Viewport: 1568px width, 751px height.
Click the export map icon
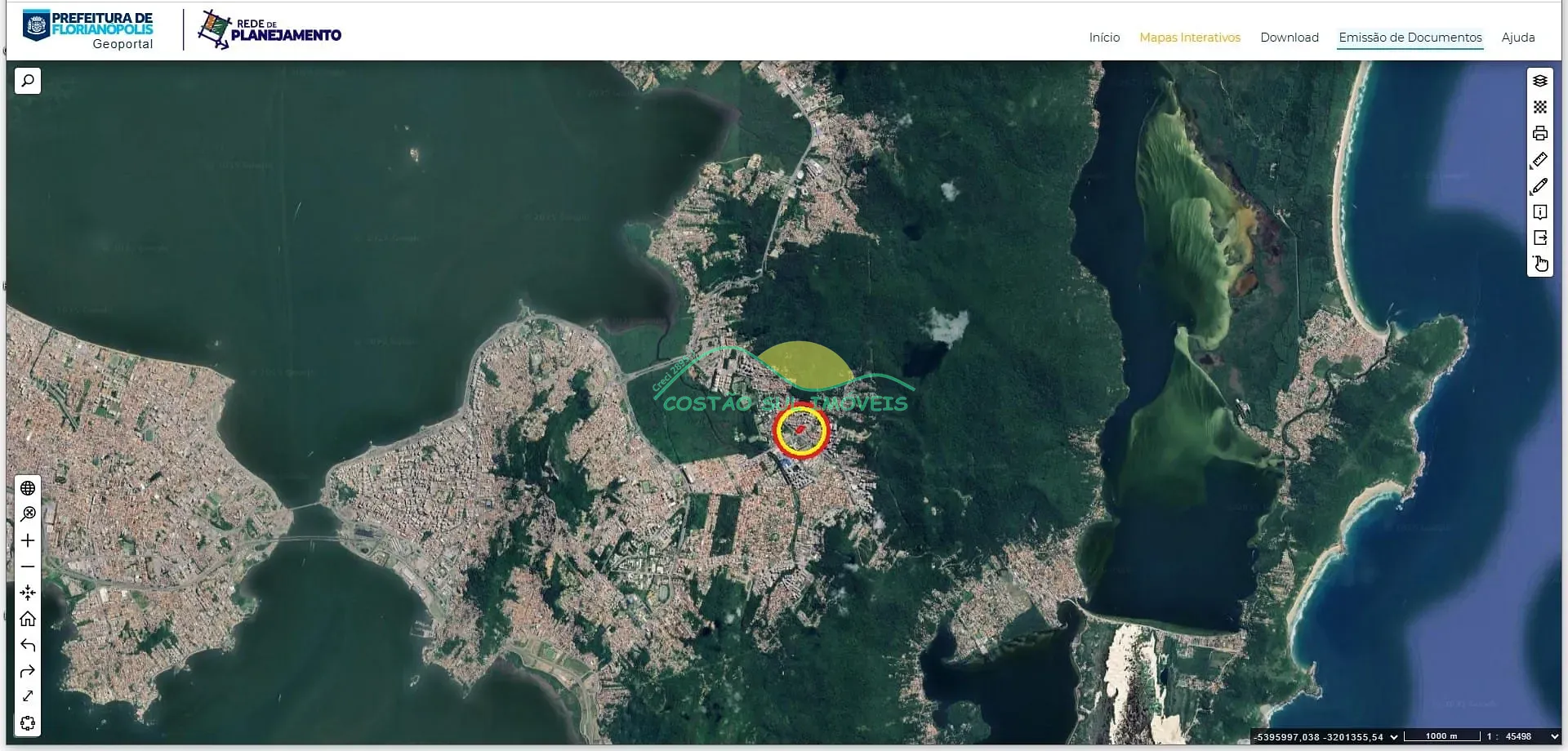pos(1539,238)
